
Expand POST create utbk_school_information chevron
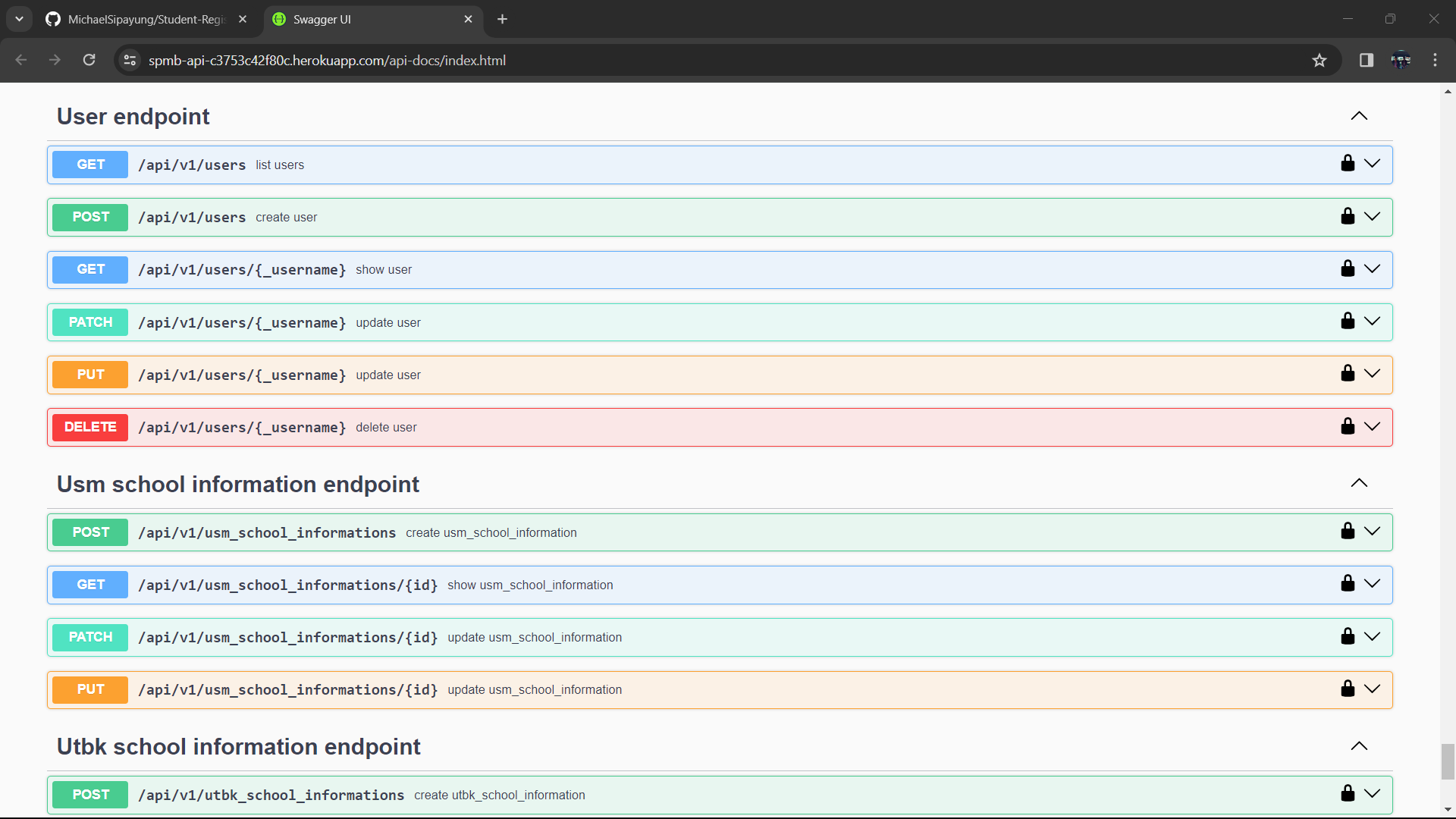[x=1372, y=793]
